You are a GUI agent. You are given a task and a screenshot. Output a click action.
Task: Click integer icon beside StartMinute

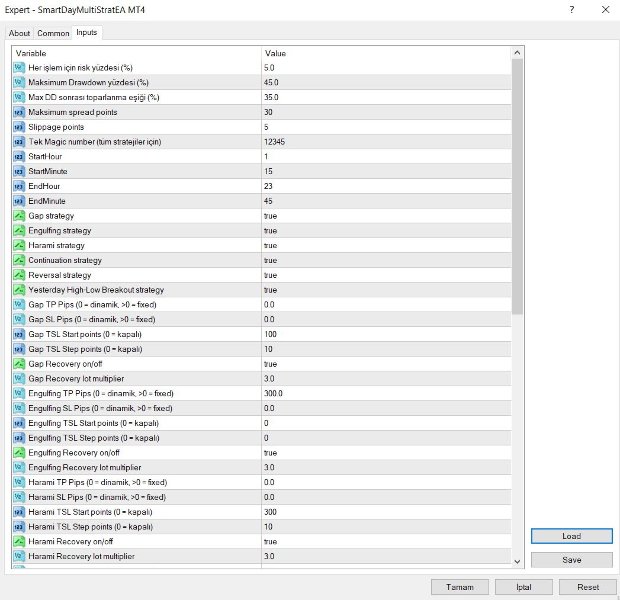pos(19,171)
